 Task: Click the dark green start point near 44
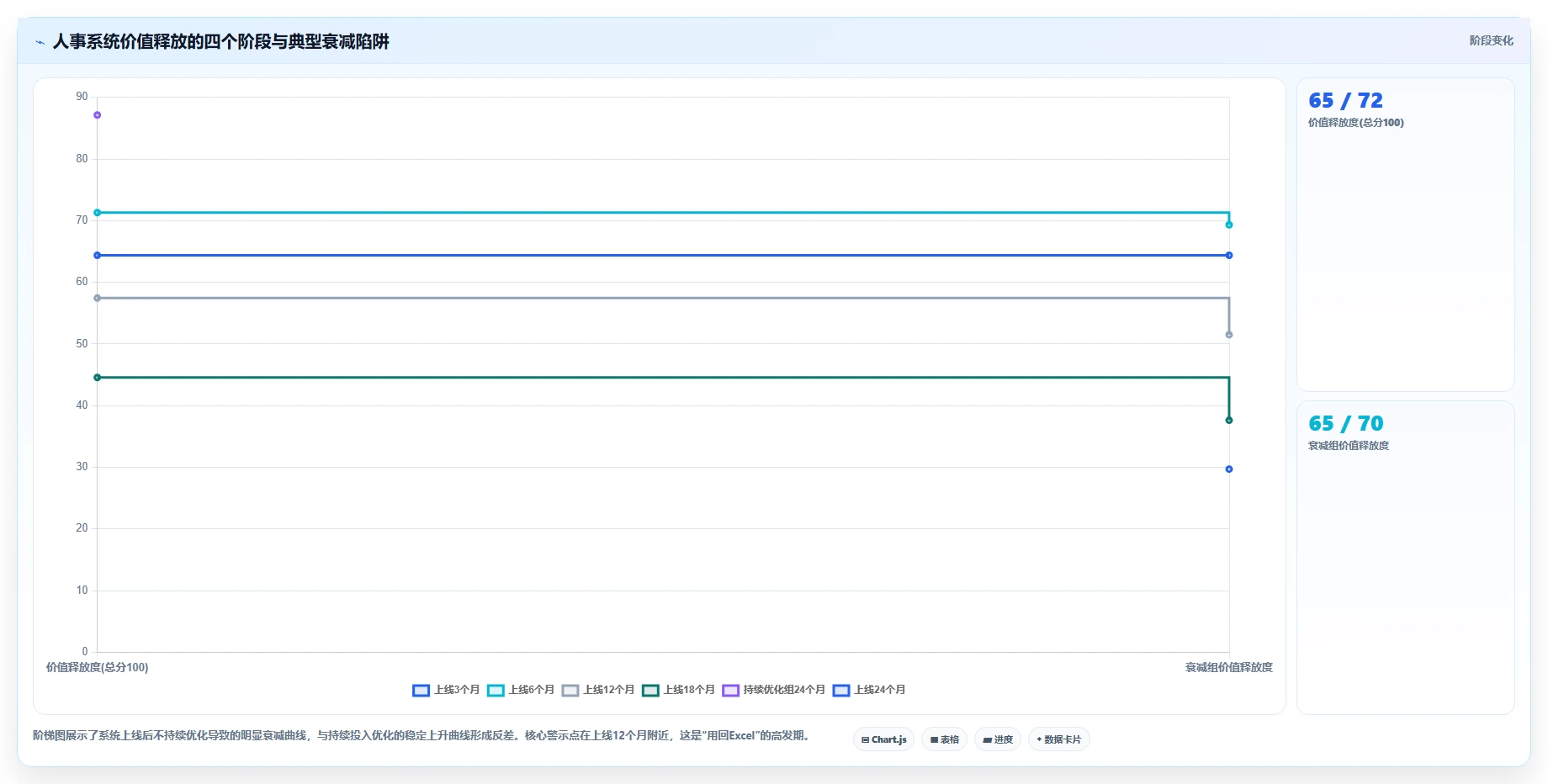point(98,378)
